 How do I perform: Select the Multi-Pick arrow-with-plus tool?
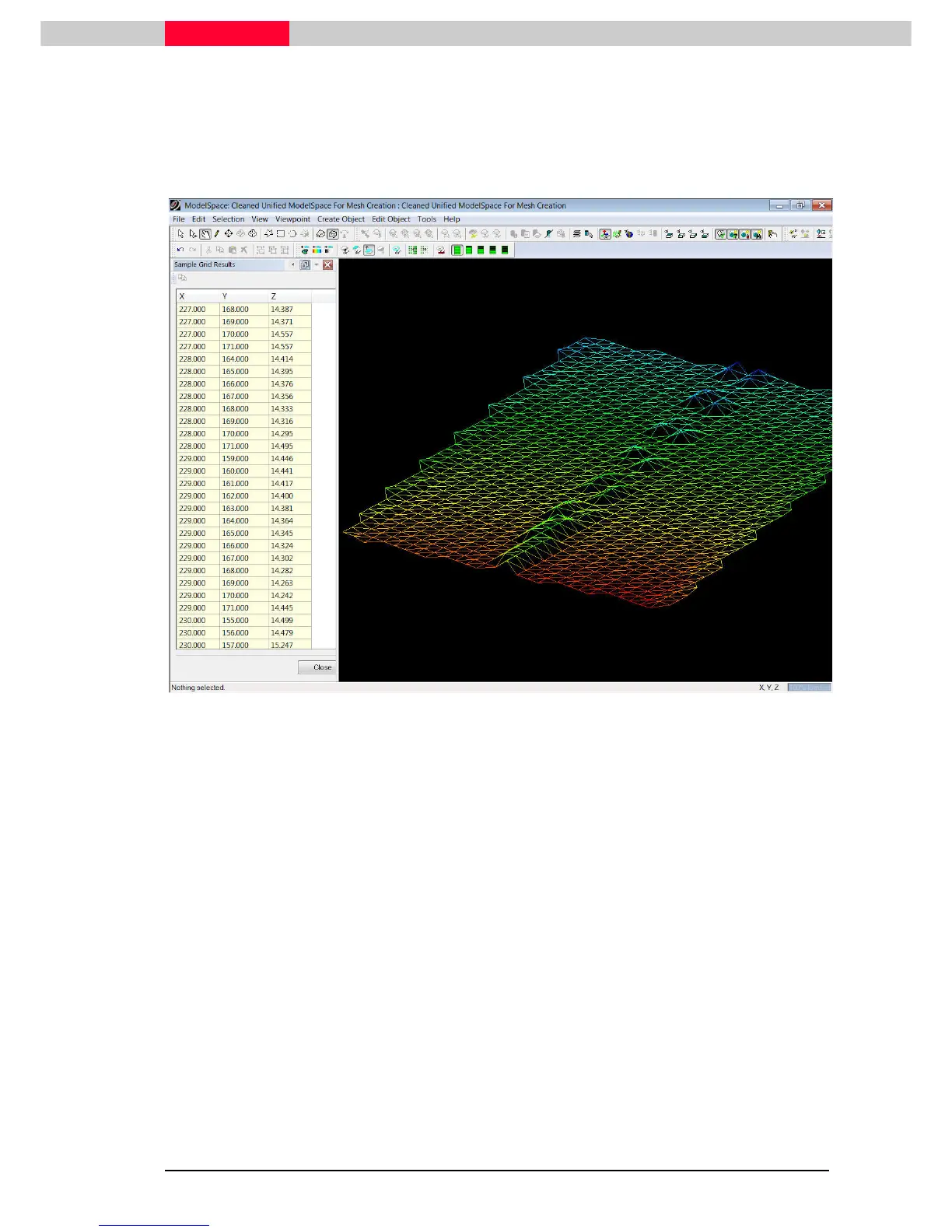click(x=193, y=233)
